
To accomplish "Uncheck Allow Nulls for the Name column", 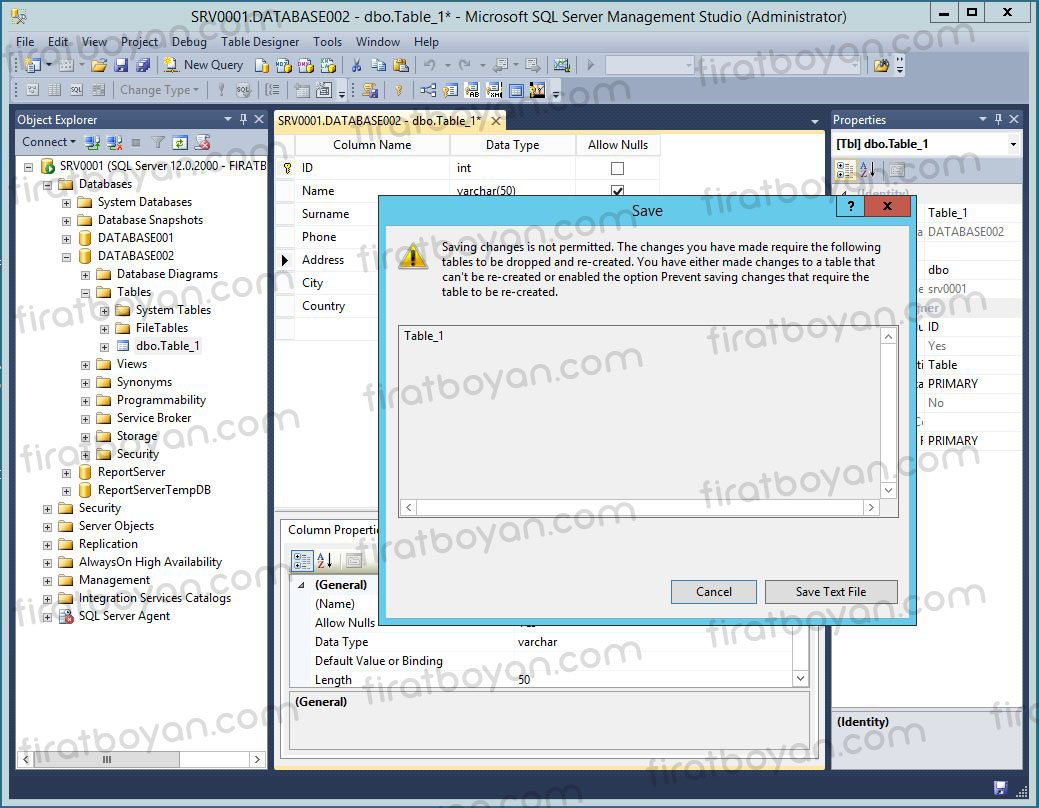I will click(617, 190).
